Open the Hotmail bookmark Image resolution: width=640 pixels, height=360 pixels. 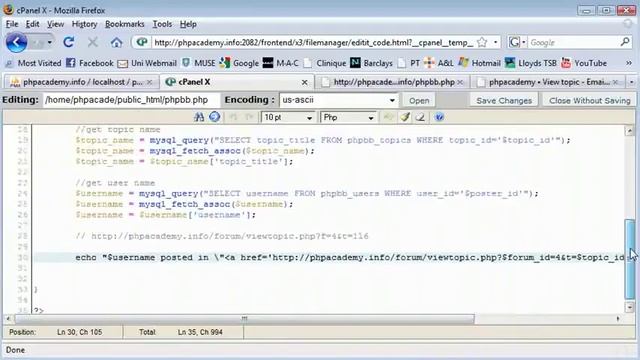coord(480,63)
